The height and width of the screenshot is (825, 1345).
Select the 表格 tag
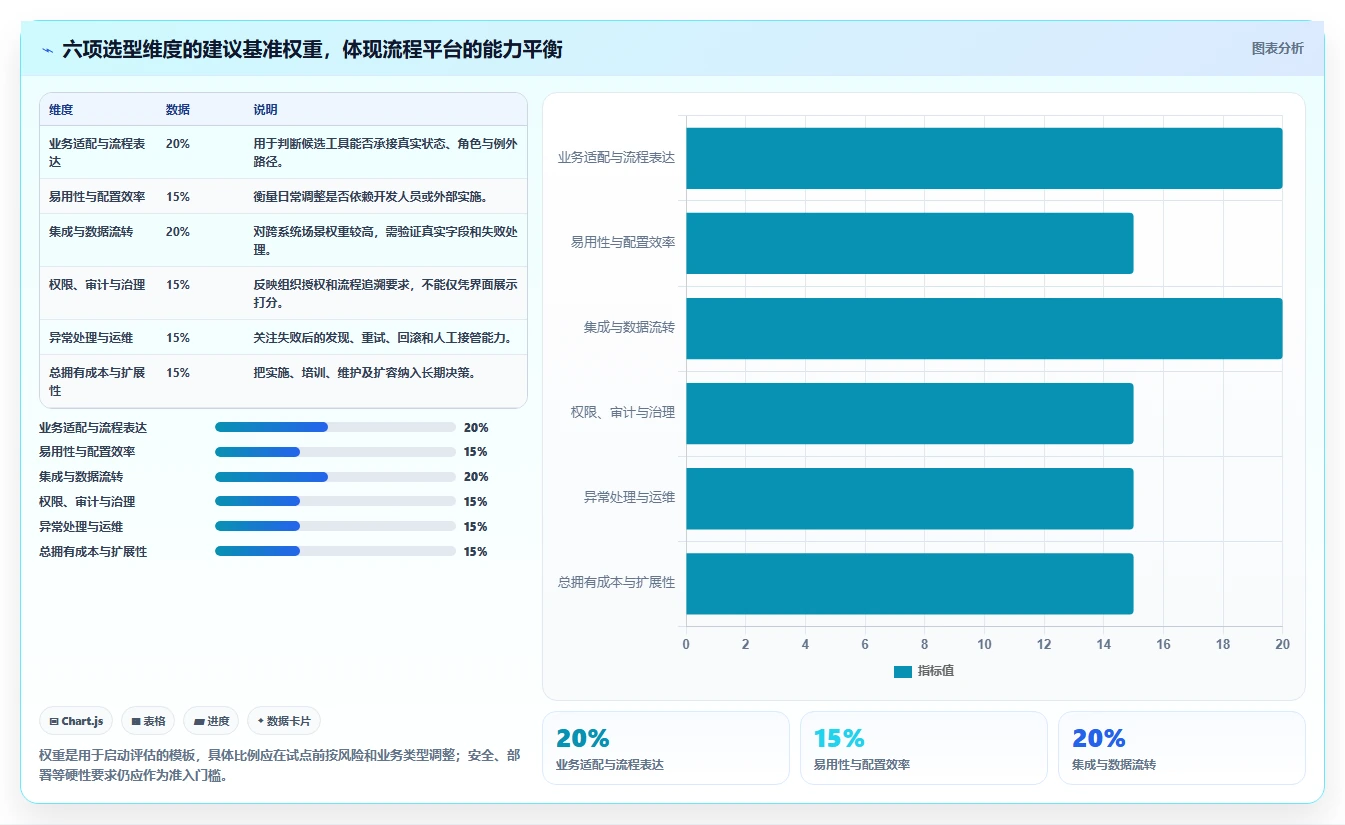point(149,721)
